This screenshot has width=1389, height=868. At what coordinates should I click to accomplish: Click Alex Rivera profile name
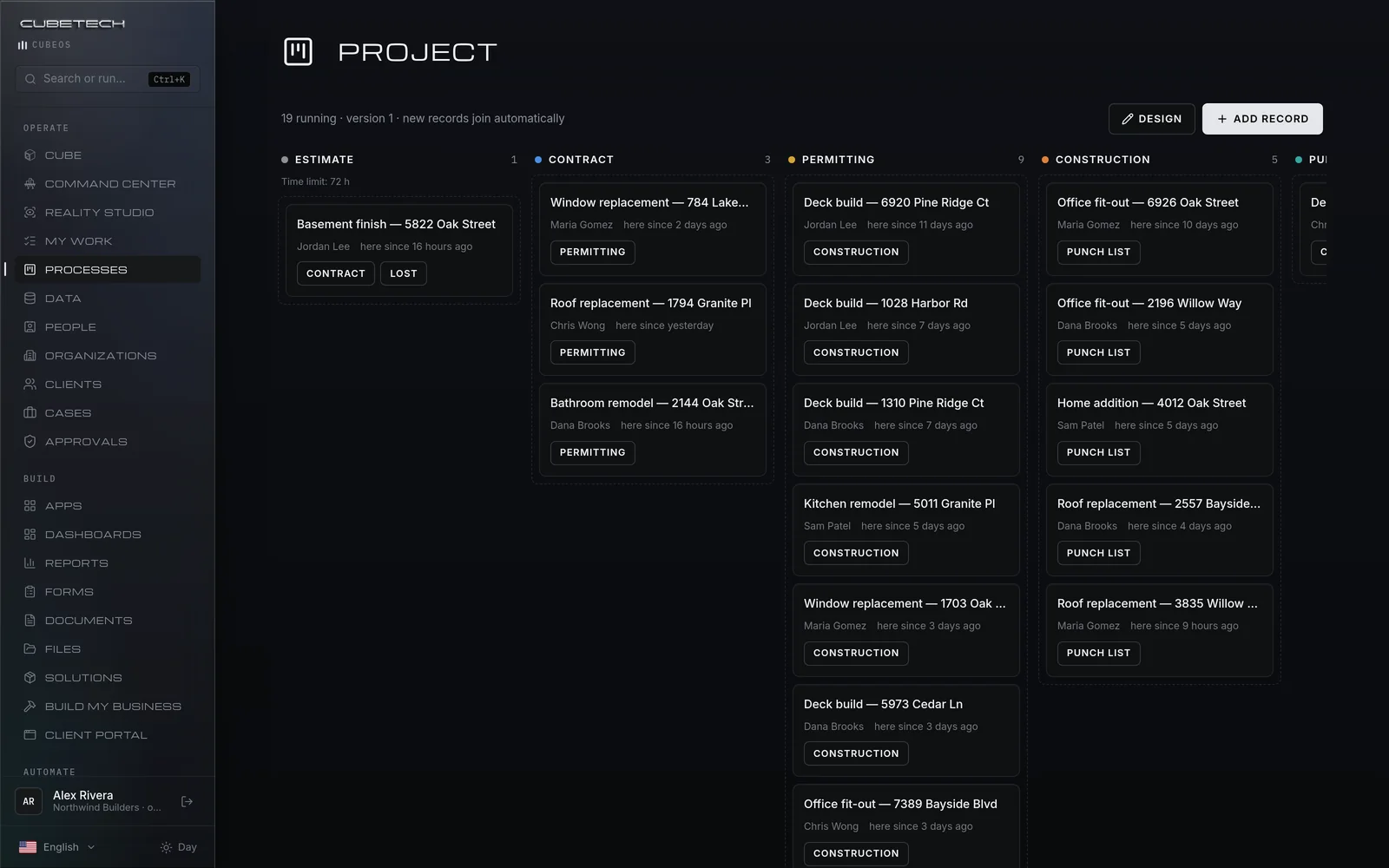82,795
